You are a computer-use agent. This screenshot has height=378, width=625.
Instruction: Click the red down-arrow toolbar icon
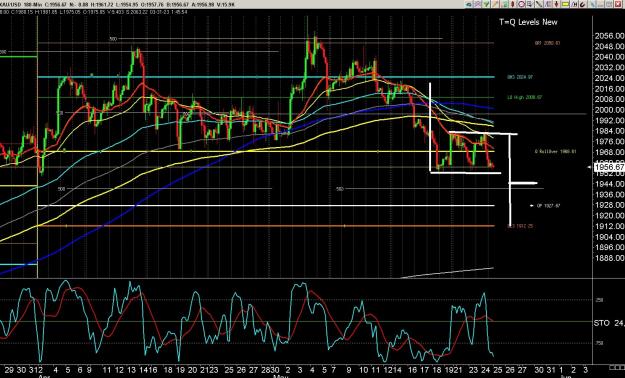[556, 4]
